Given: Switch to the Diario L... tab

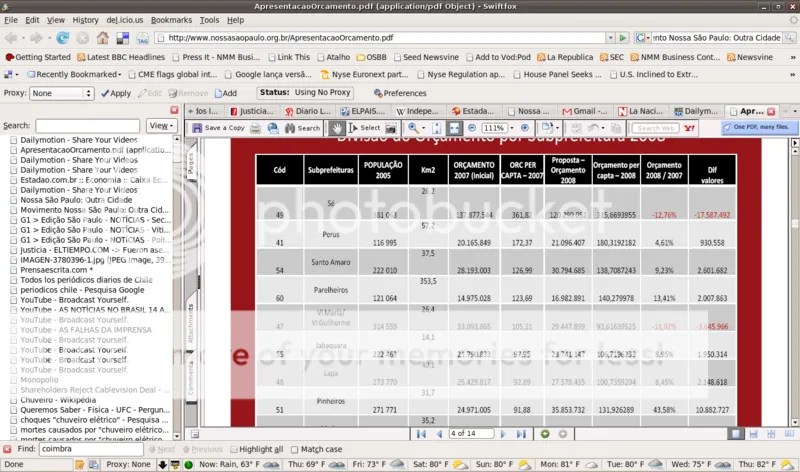Looking at the screenshot, I should pos(308,111).
